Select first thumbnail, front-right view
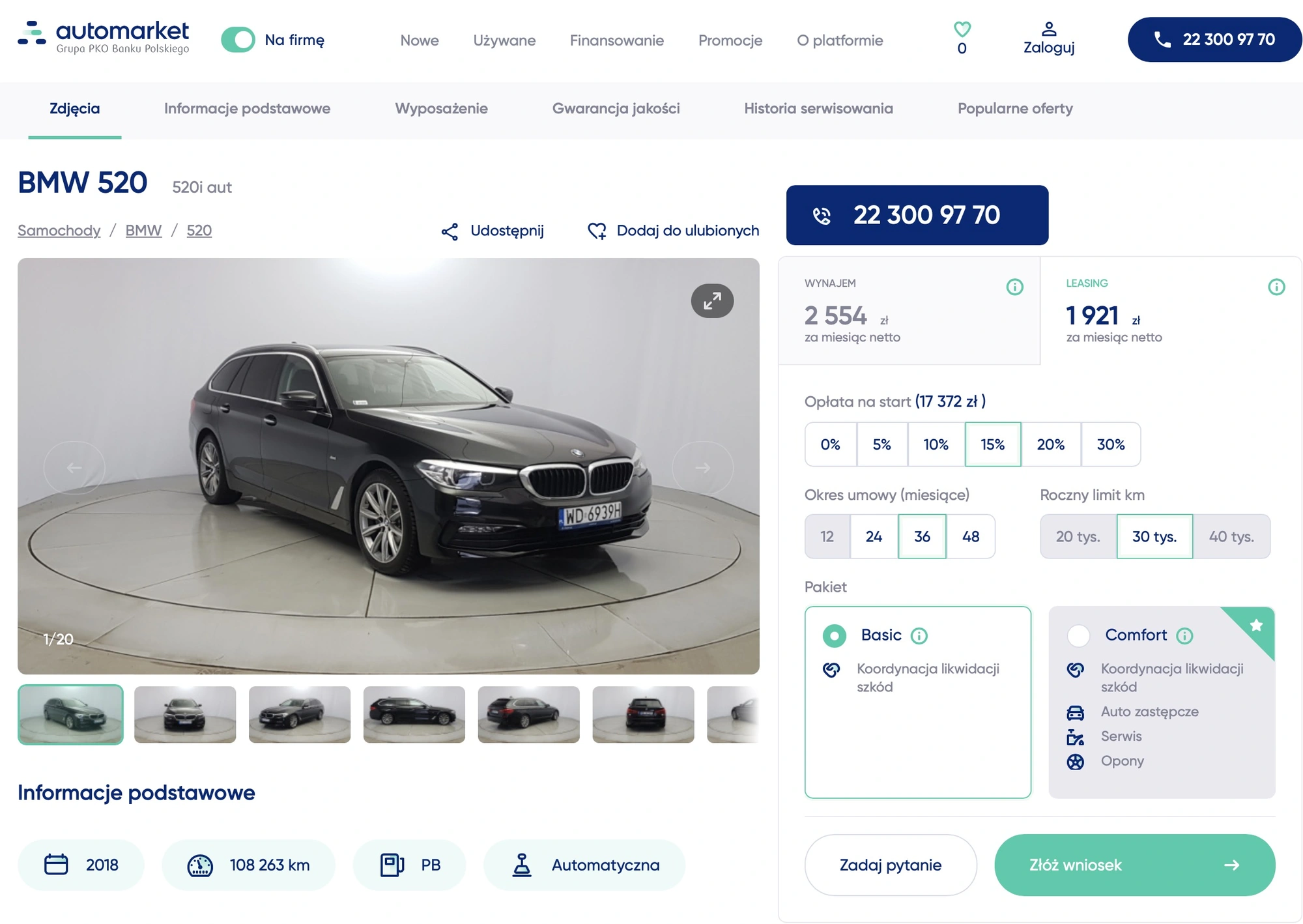This screenshot has width=1303, height=924. 70,714
